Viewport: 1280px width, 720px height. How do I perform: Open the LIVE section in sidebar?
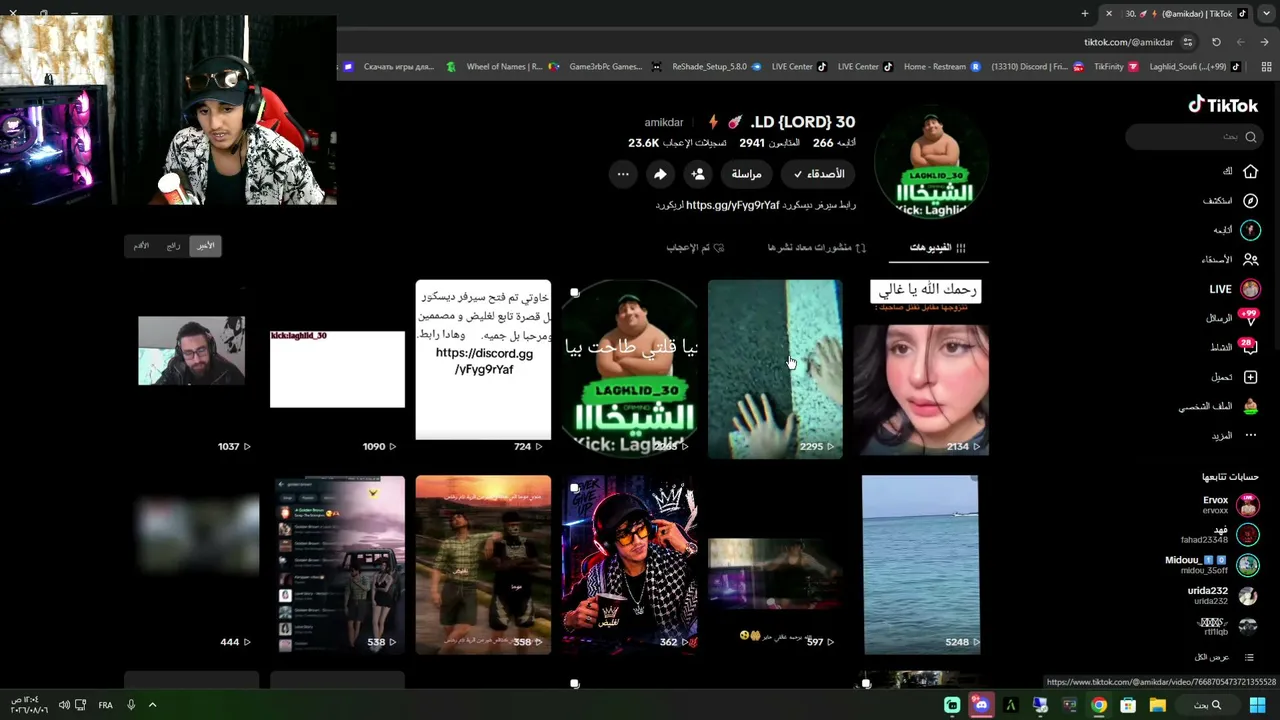pos(1235,289)
